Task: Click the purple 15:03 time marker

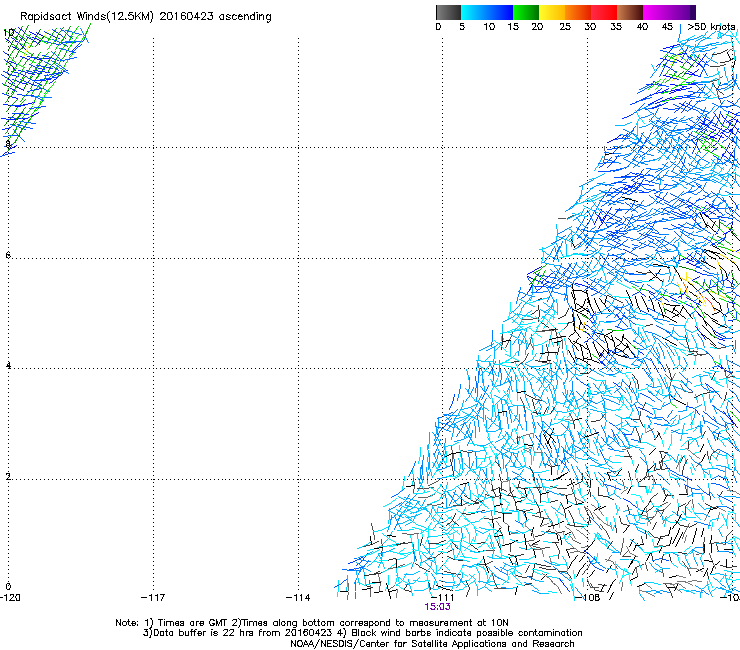Action: 437,607
